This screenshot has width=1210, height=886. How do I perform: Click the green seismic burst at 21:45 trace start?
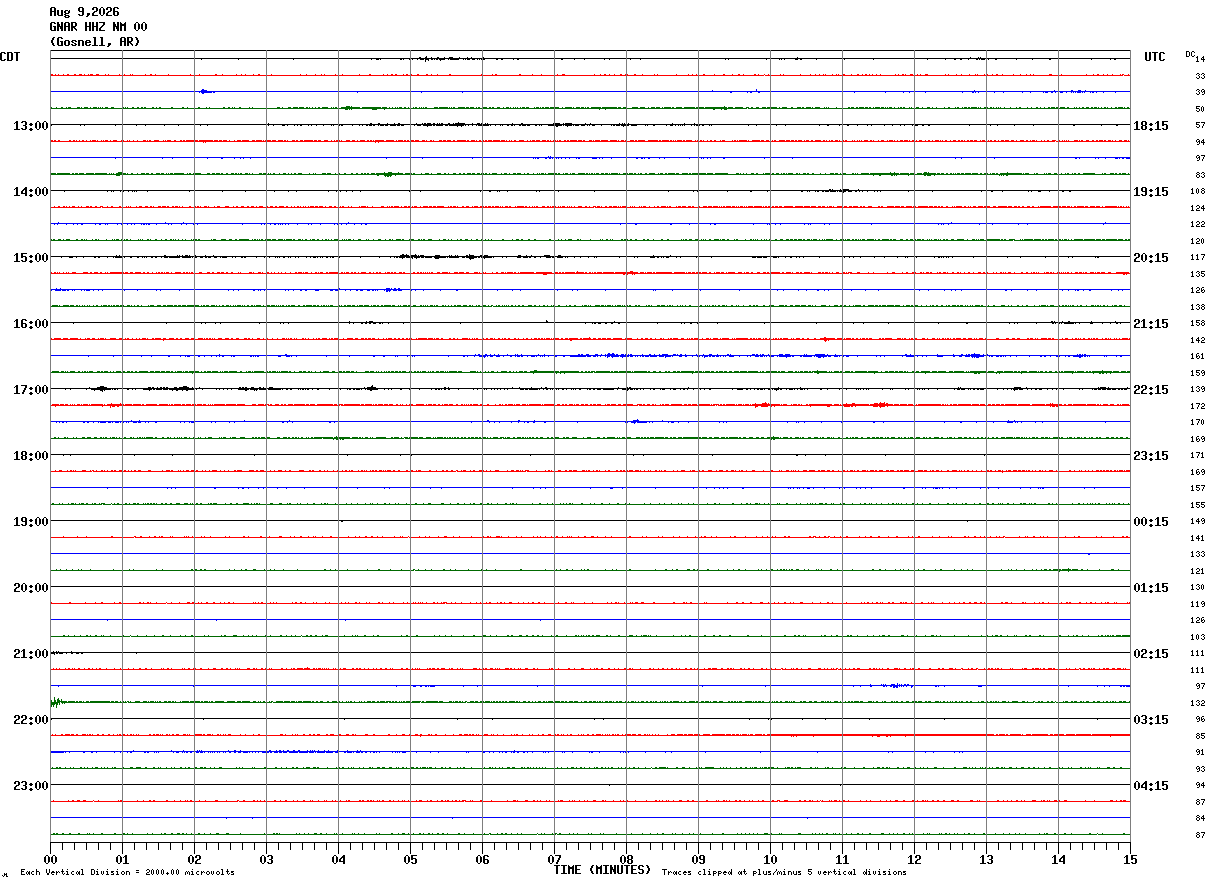[x=56, y=702]
